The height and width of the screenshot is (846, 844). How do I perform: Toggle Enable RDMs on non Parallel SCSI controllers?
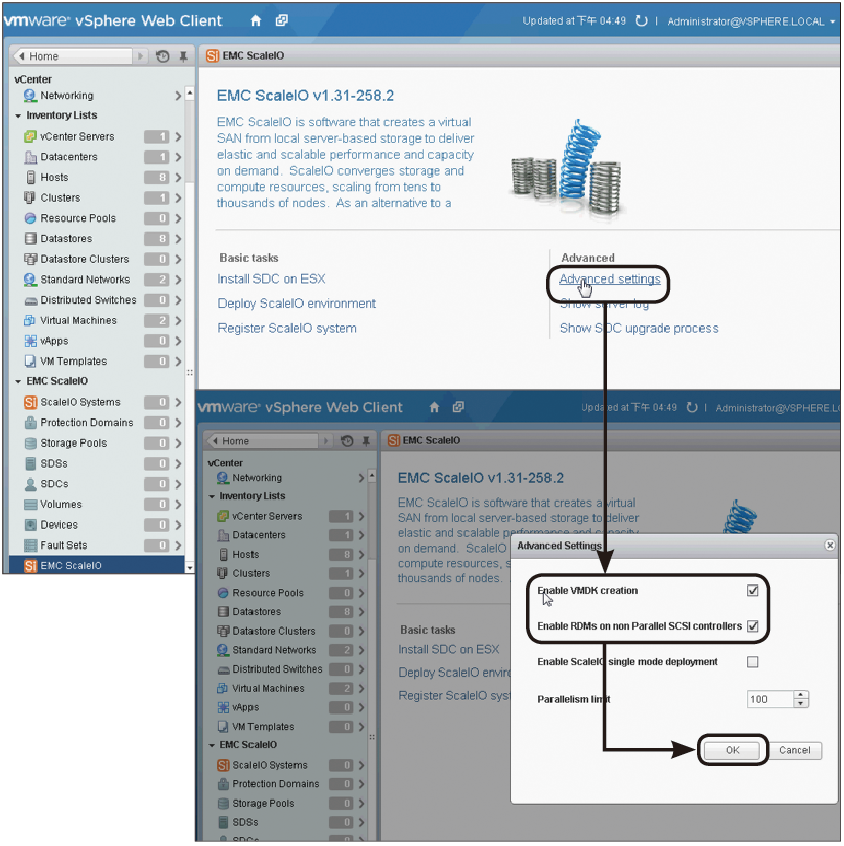pos(752,626)
